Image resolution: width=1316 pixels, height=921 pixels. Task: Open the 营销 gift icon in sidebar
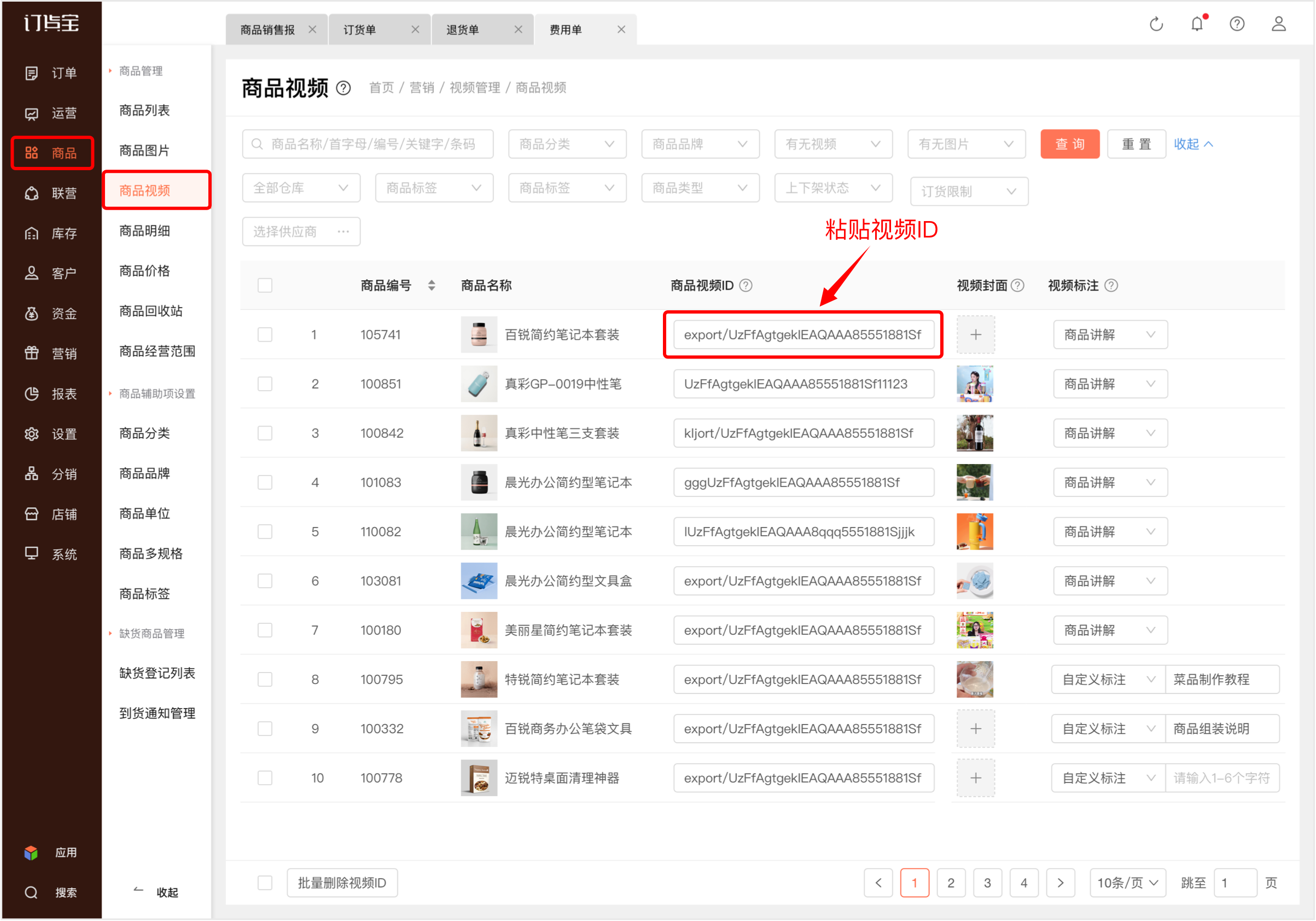point(32,354)
